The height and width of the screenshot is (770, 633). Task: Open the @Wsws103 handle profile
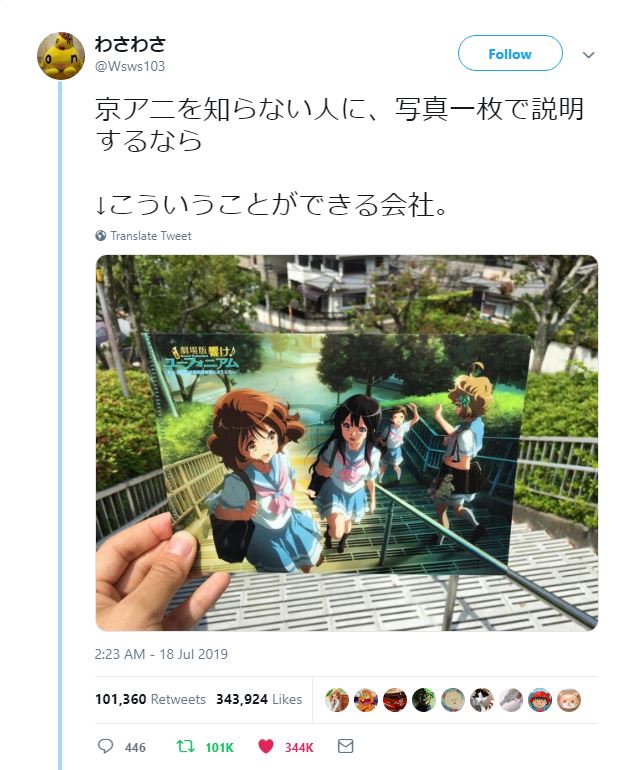coord(130,66)
